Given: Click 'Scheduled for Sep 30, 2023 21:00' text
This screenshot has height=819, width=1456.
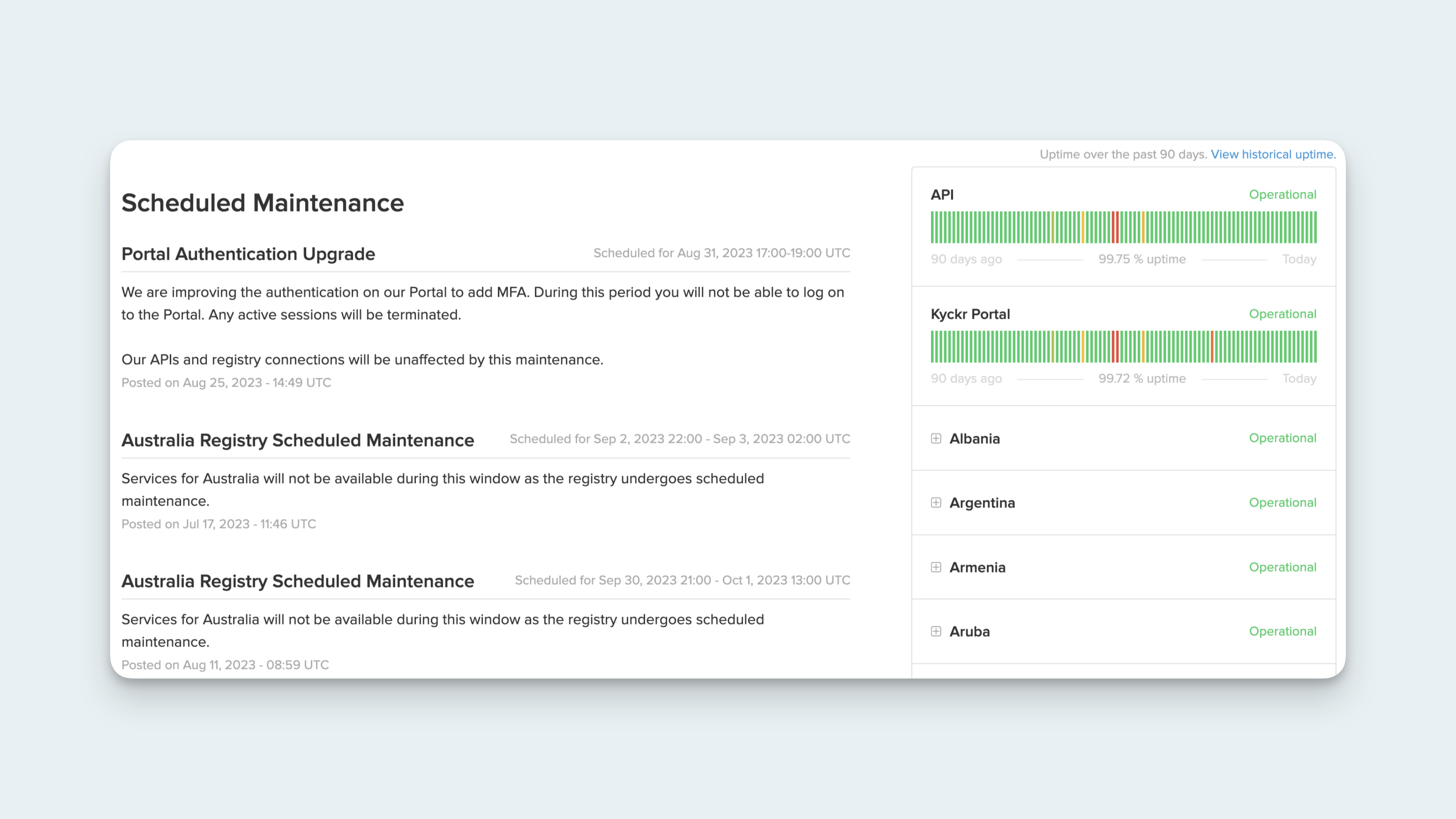Looking at the screenshot, I should (613, 580).
